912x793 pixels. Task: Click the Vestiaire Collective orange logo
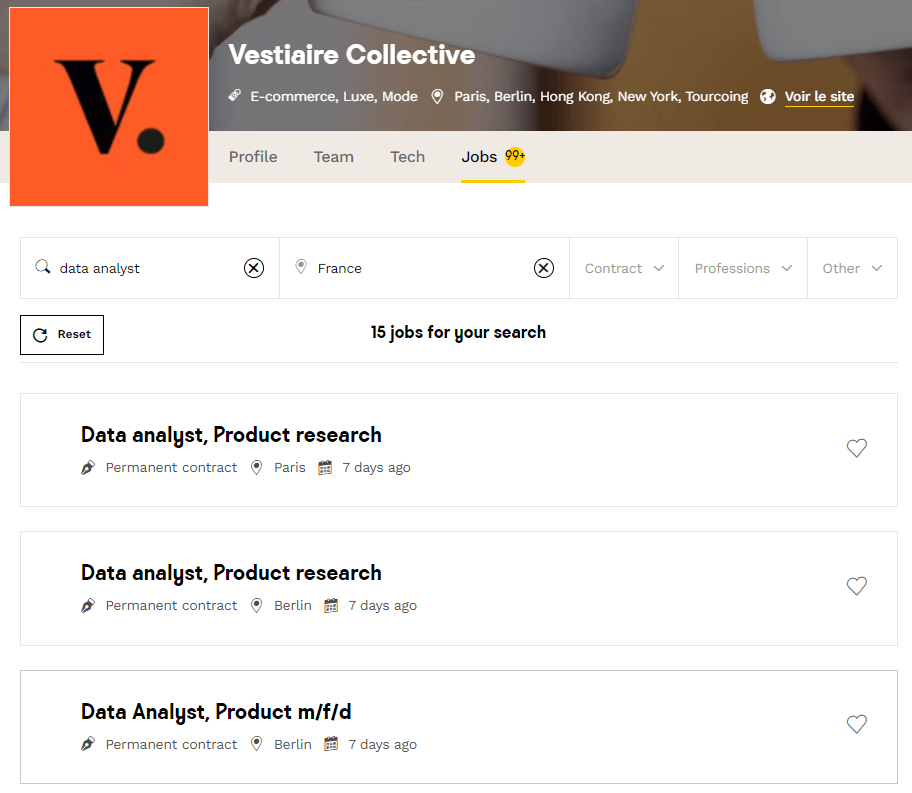pos(109,106)
